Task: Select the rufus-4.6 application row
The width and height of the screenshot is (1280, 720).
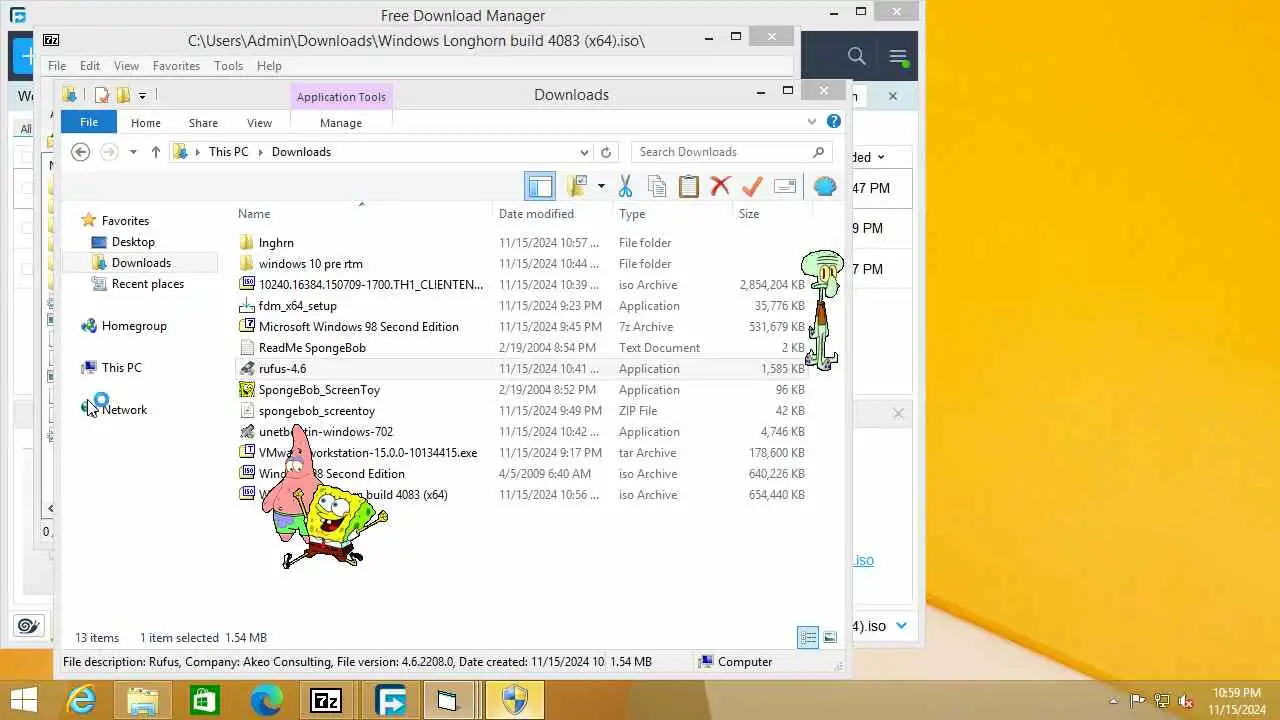Action: 522,369
